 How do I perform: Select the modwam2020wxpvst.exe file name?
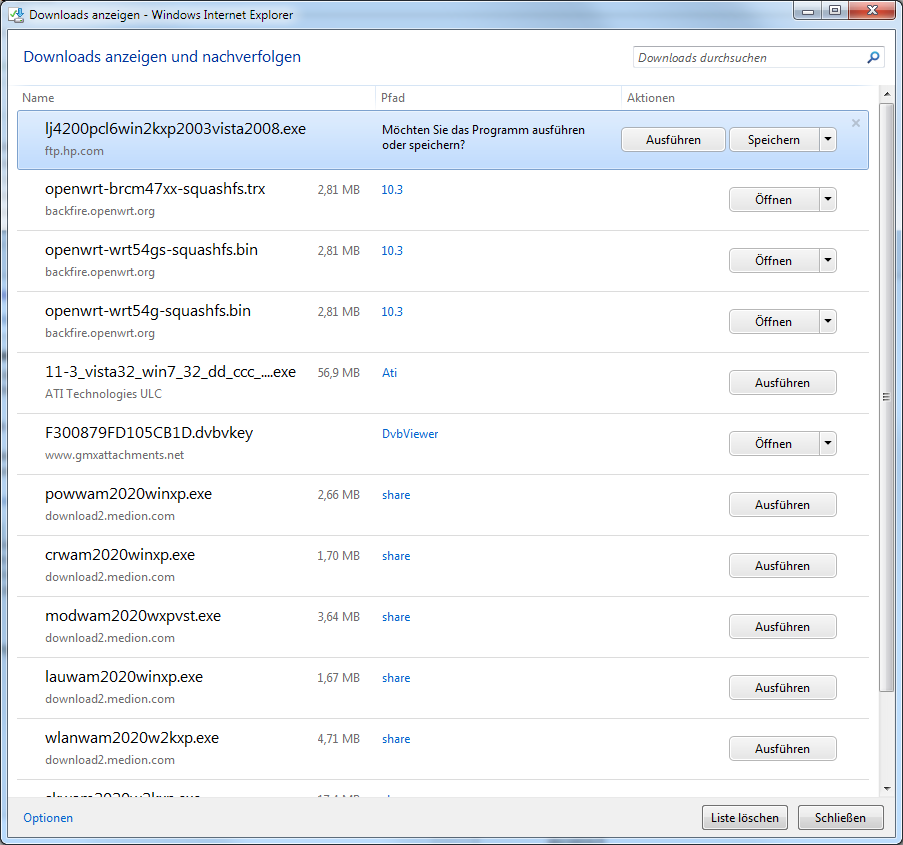[x=133, y=616]
